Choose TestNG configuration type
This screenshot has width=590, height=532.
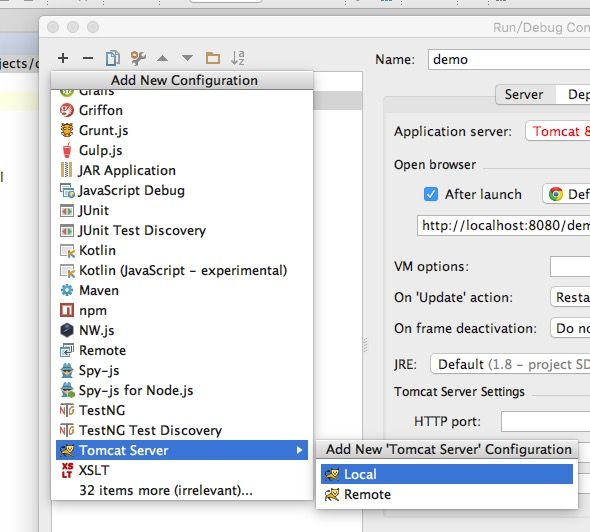coord(182,410)
